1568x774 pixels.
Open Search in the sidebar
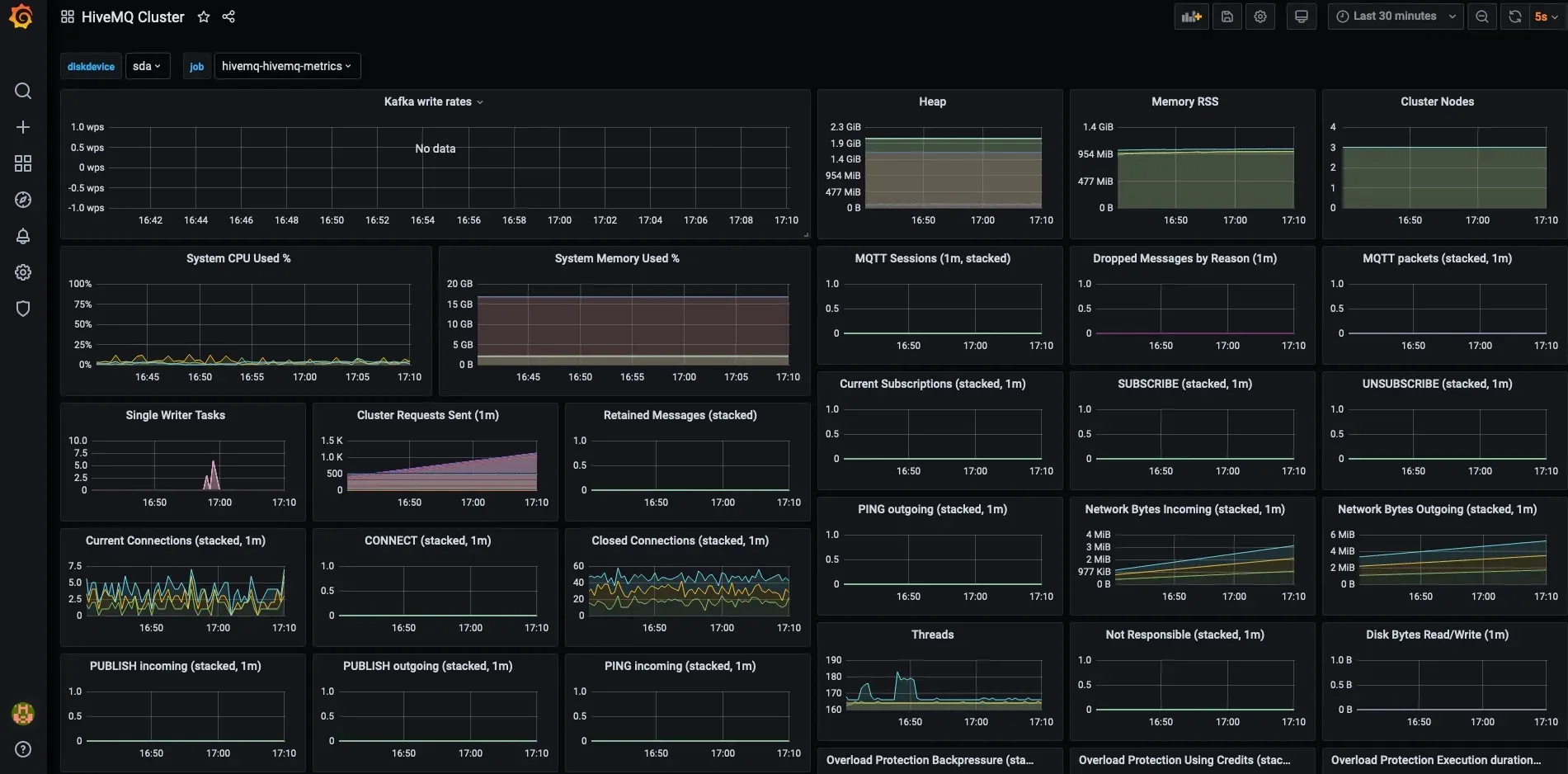pos(23,91)
